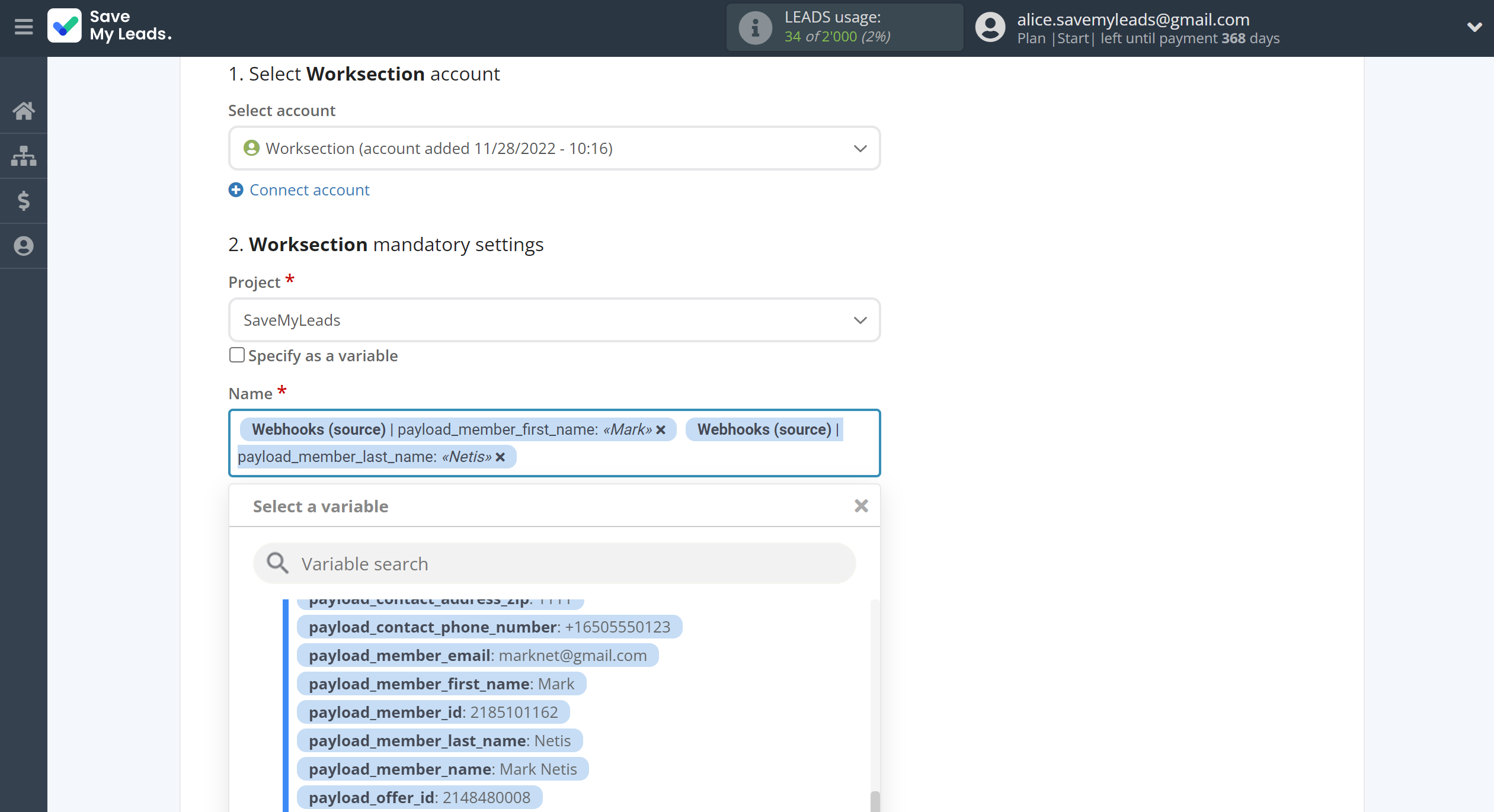Open the connections sitemap icon
Screen dimensions: 1494x812
point(24,156)
